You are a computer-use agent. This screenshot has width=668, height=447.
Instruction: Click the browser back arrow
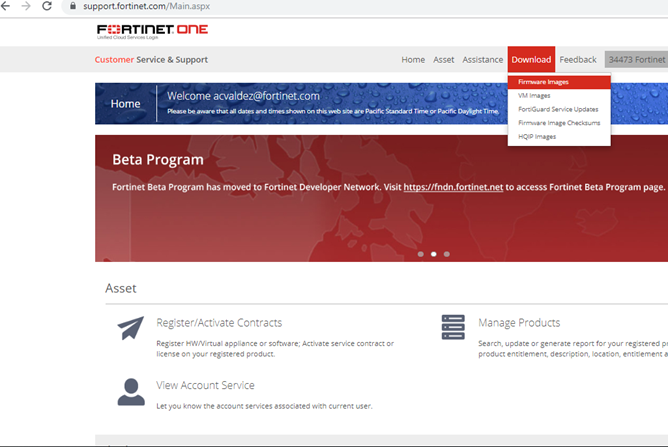(7, 7)
